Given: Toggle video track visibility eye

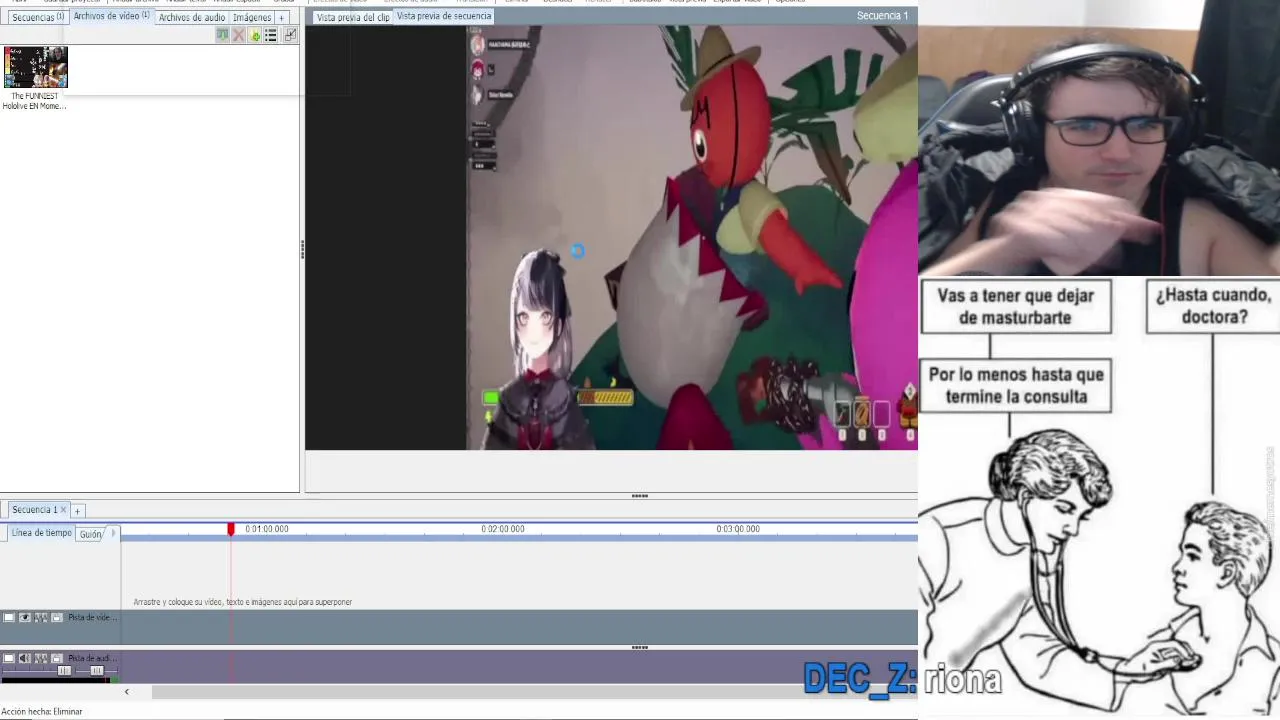Looking at the screenshot, I should click(x=25, y=618).
